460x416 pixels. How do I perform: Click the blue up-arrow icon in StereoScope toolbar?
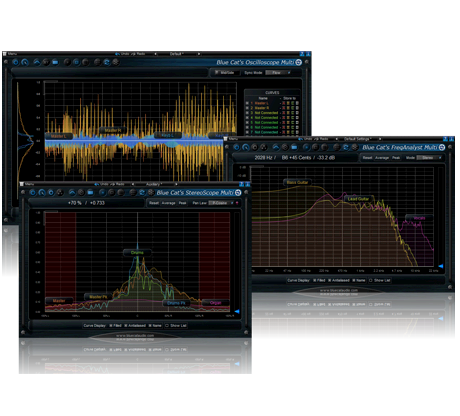72,192
